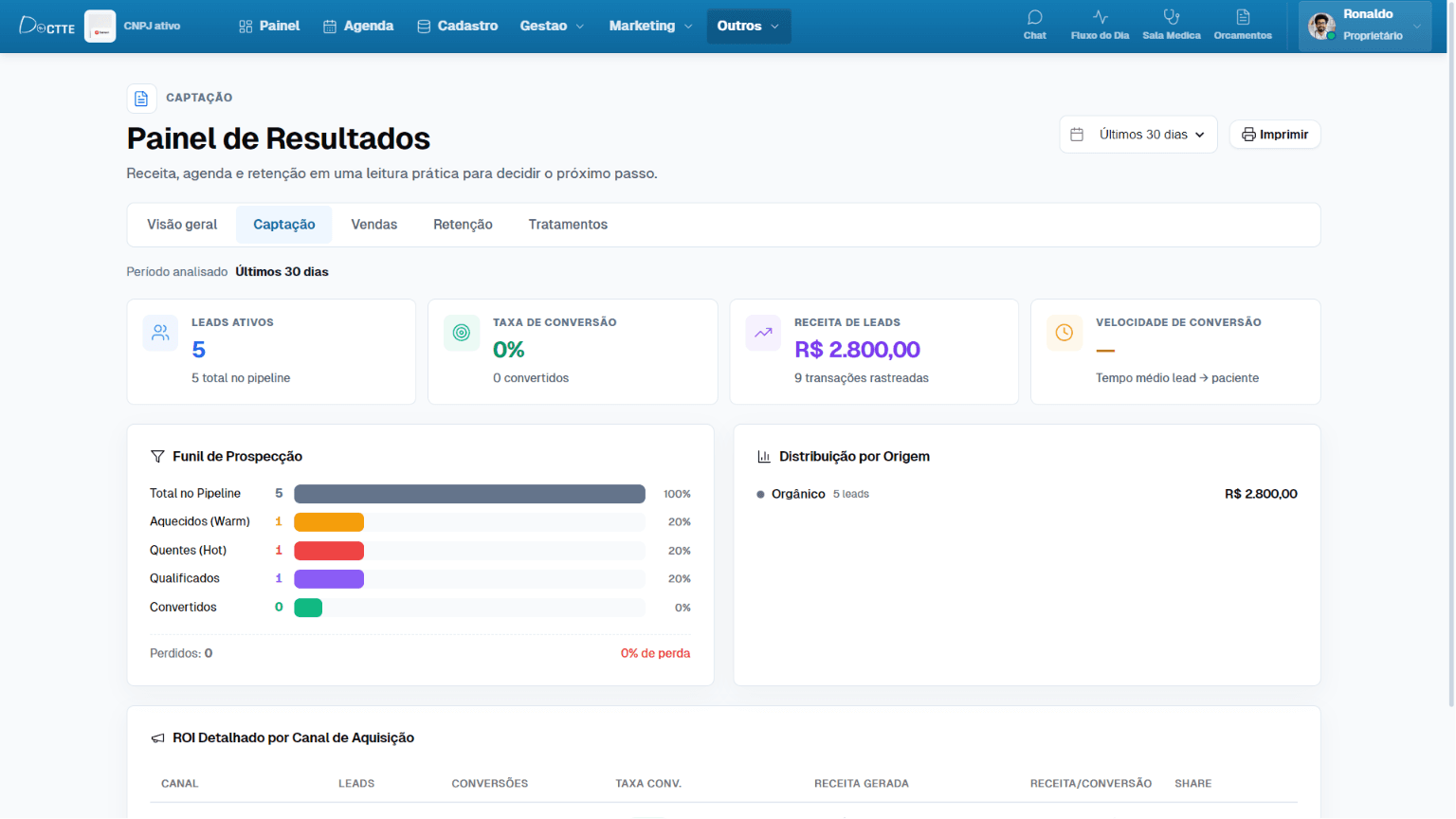Image resolution: width=1456 pixels, height=819 pixels.
Task: Click the Taxa de Conversão target icon
Action: pyautogui.click(x=462, y=333)
